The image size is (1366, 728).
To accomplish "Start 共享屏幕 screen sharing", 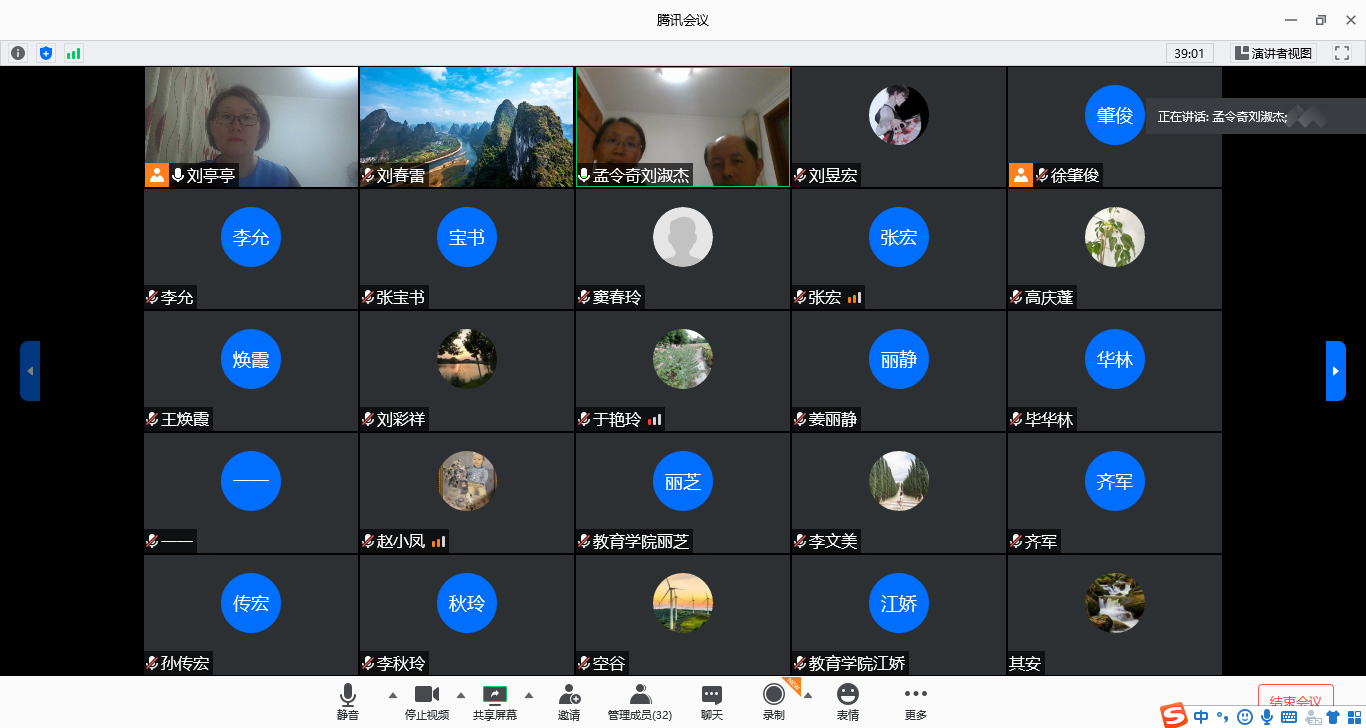I will click(x=495, y=702).
